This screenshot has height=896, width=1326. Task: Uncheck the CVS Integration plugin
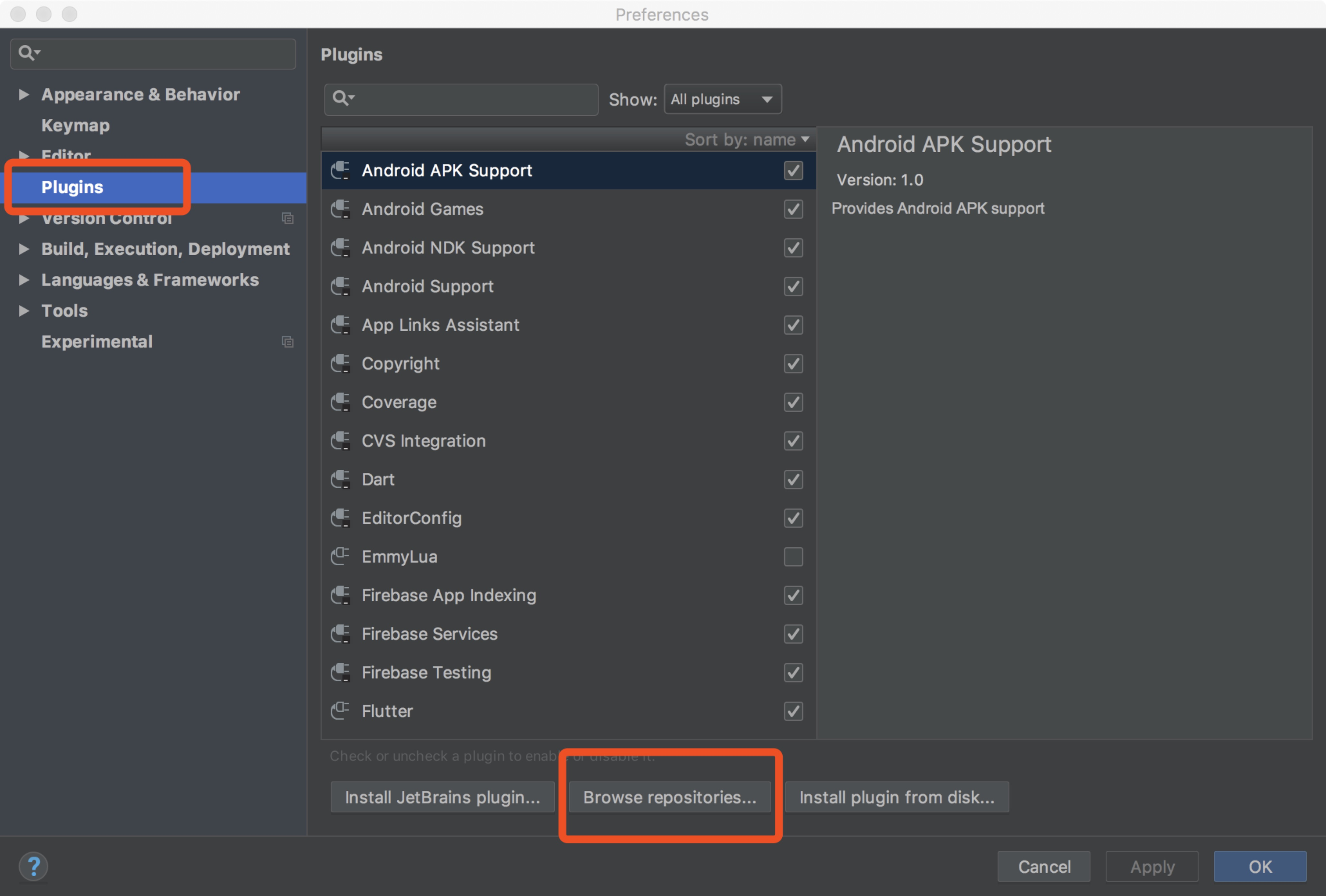click(793, 441)
